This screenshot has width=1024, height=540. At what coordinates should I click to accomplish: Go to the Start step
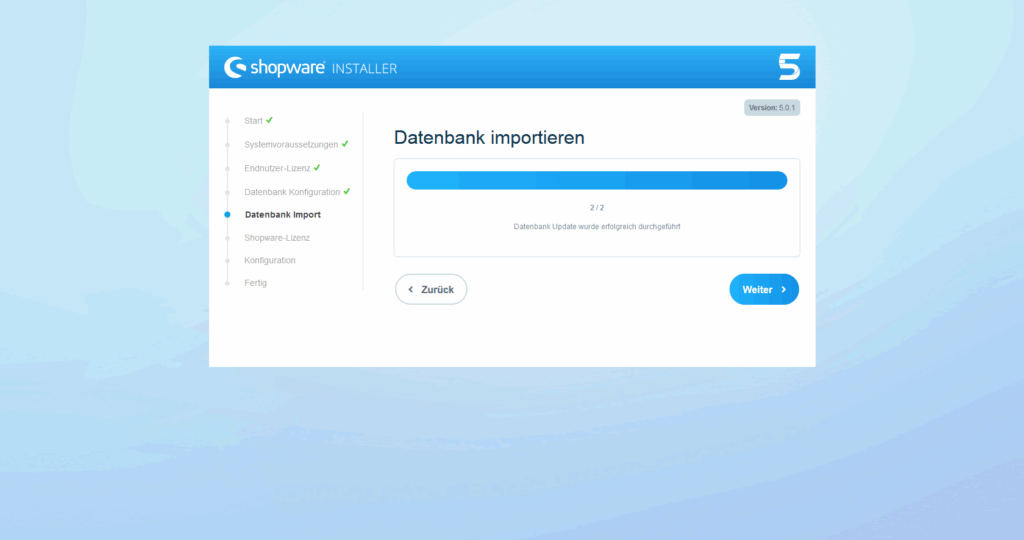point(253,121)
